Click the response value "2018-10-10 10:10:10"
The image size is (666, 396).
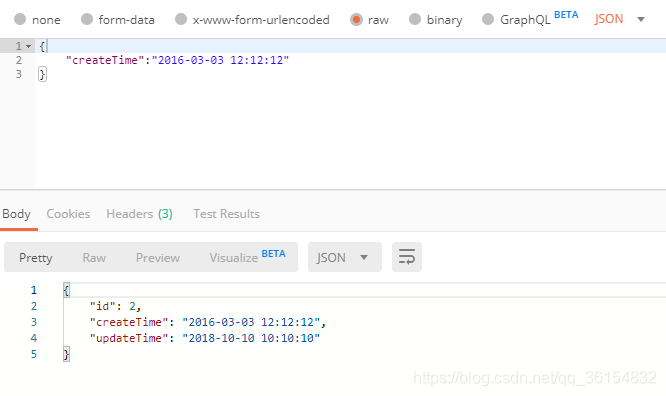tap(251, 338)
